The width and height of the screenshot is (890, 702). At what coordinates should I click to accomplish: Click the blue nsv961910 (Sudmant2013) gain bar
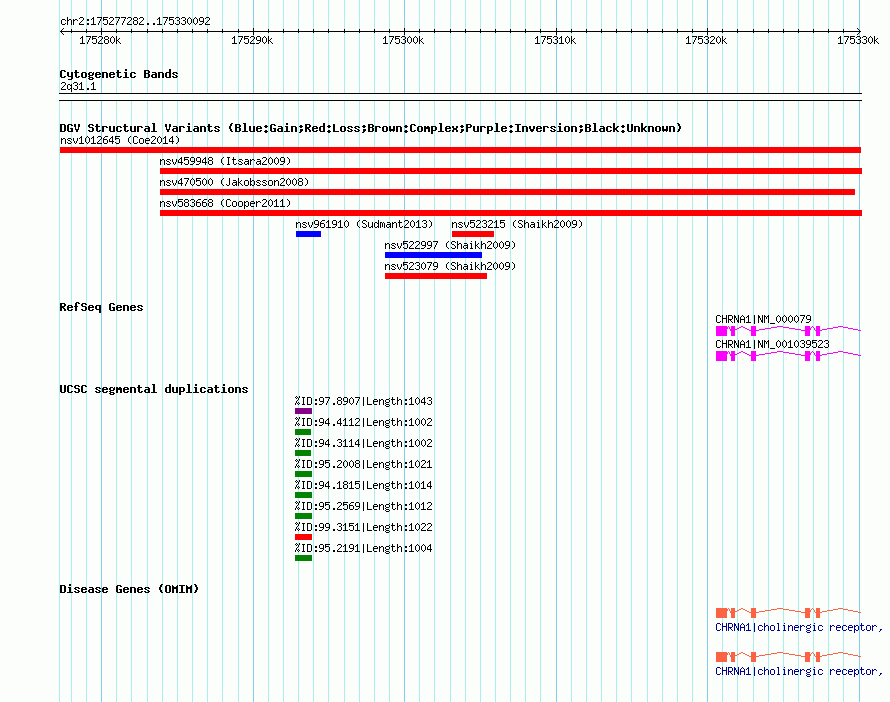(x=308, y=234)
